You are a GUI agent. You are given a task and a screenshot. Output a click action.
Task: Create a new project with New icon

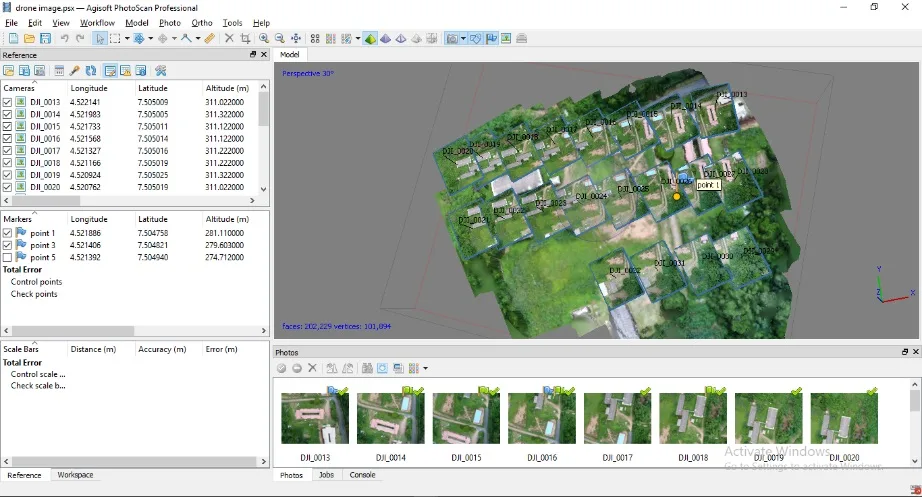click(x=13, y=38)
